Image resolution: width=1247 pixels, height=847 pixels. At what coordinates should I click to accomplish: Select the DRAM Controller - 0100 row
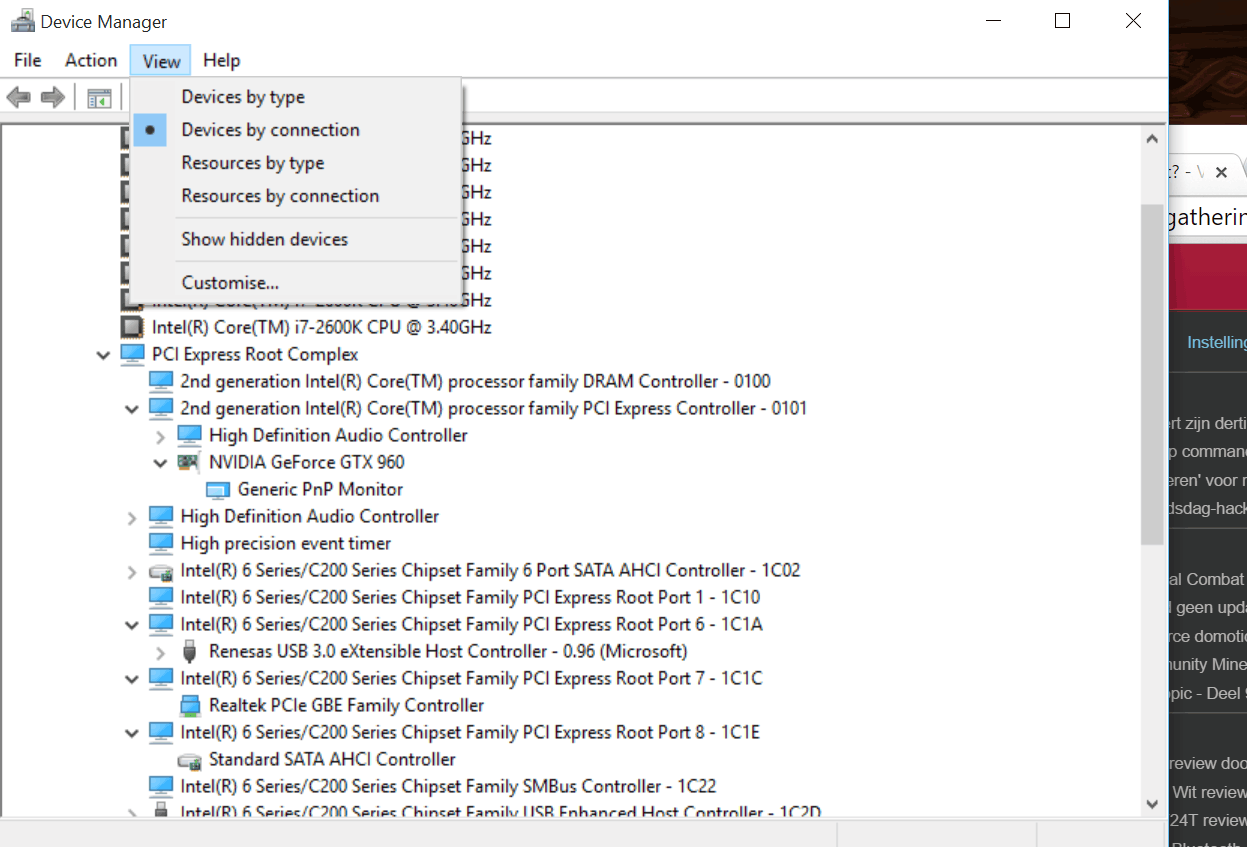pyautogui.click(x=475, y=381)
